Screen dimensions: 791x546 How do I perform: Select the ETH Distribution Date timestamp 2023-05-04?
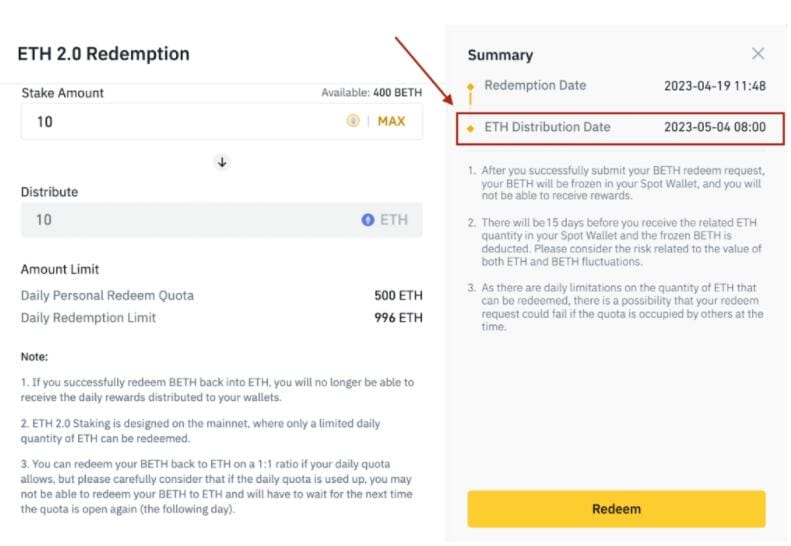pos(714,127)
